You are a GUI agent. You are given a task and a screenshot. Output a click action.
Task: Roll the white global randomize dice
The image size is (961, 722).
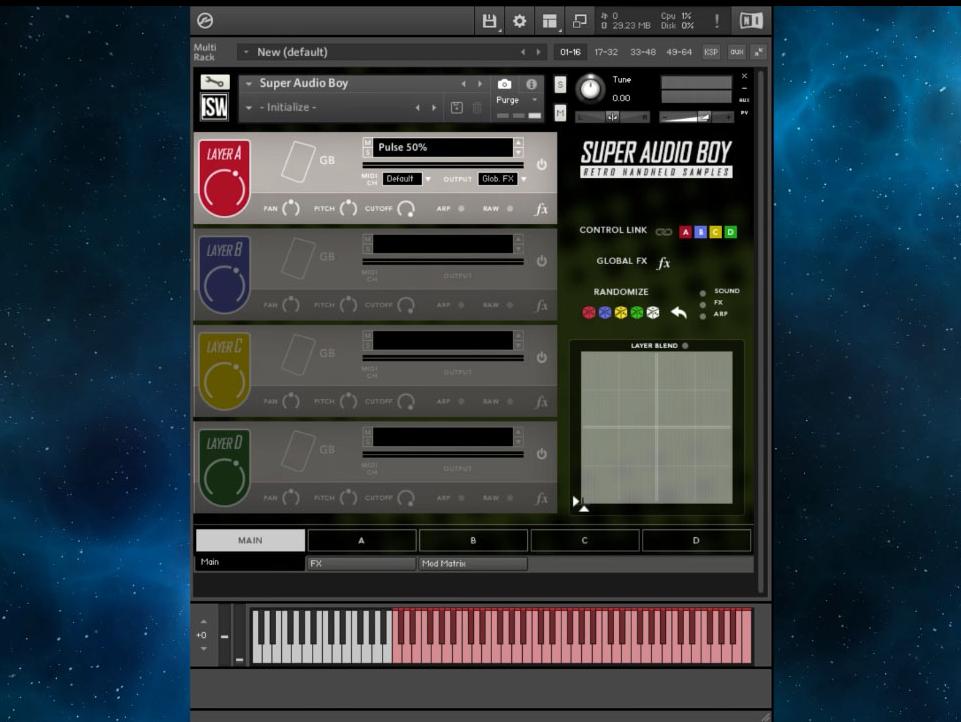pyautogui.click(x=652, y=310)
